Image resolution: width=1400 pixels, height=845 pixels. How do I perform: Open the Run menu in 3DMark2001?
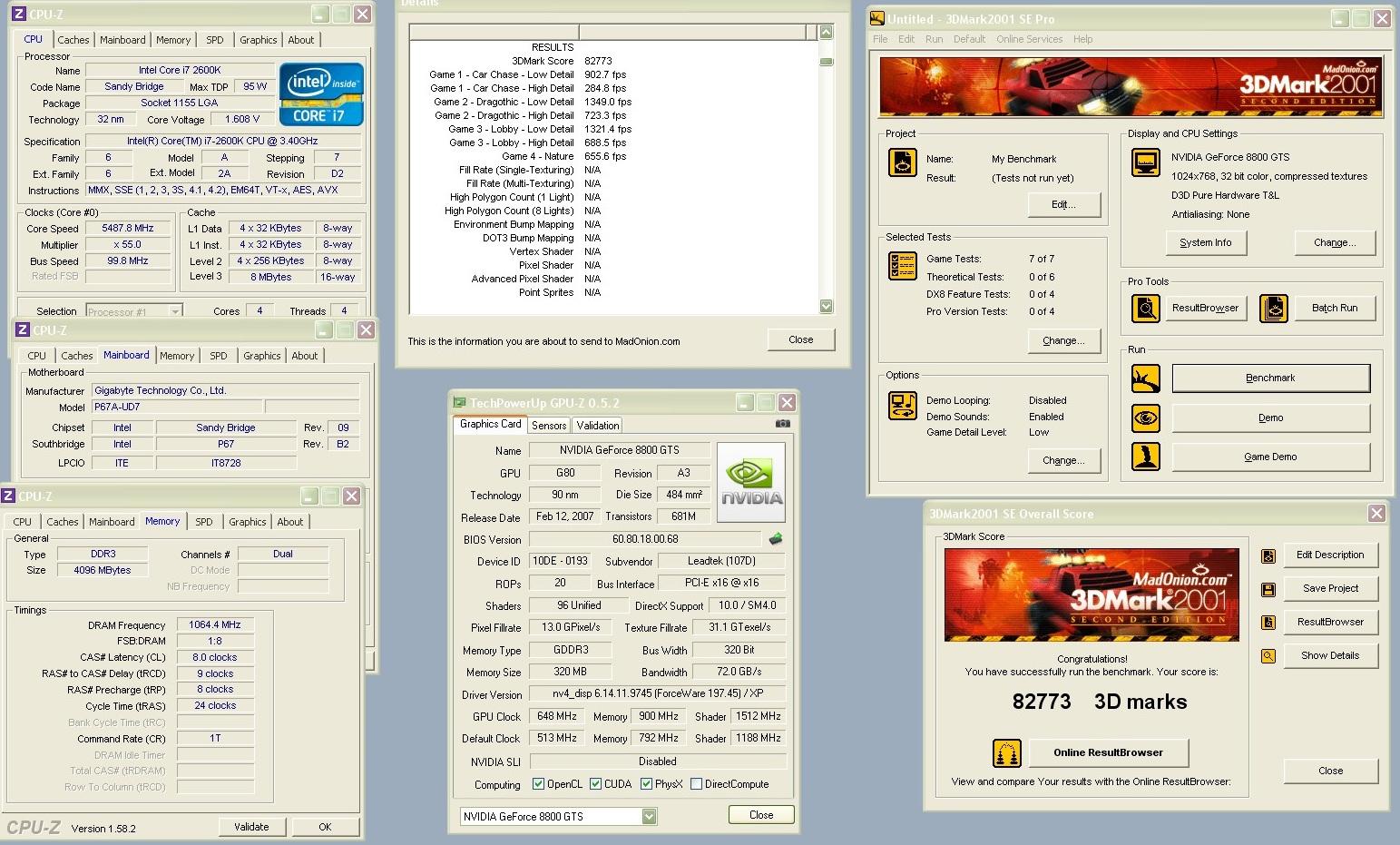[934, 39]
